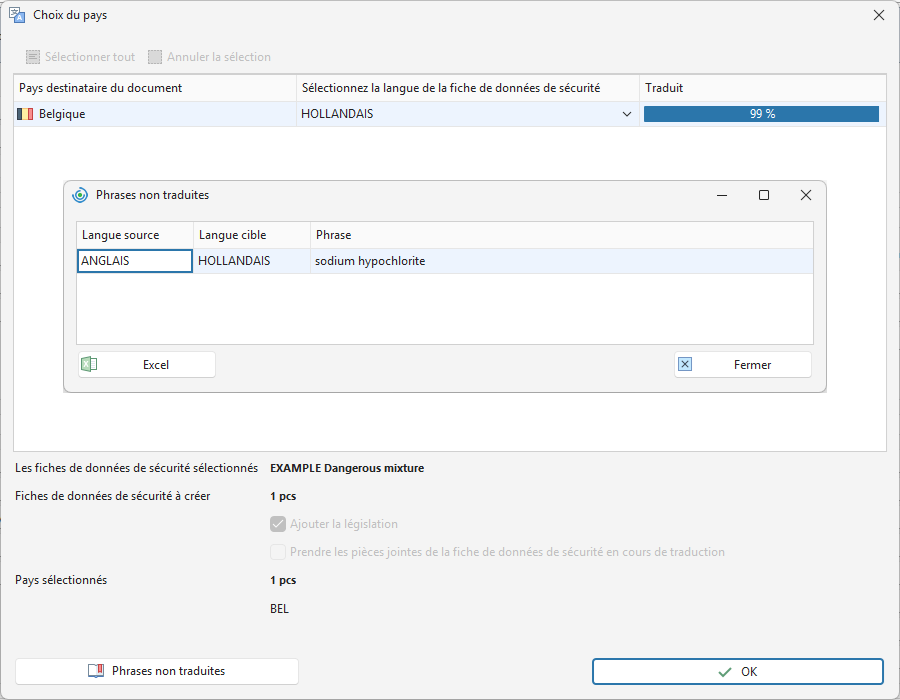The width and height of the screenshot is (900, 700).
Task: Click the 99 % translation progress bar
Action: point(761,114)
